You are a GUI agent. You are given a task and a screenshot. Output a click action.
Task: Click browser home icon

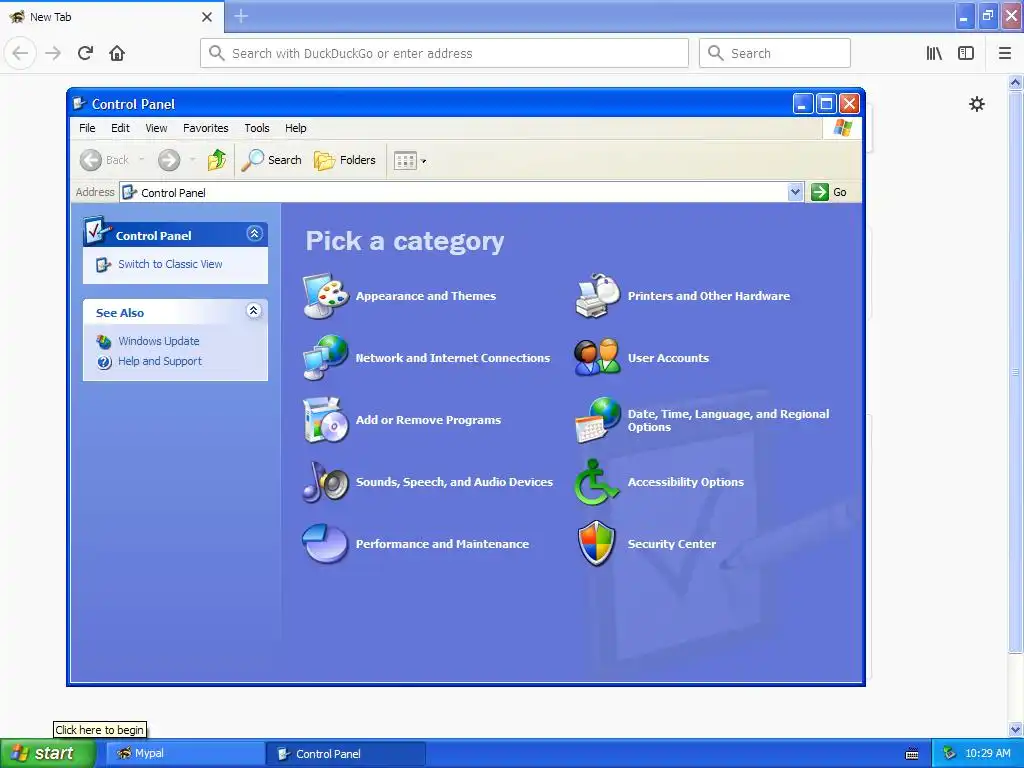pyautogui.click(x=117, y=53)
